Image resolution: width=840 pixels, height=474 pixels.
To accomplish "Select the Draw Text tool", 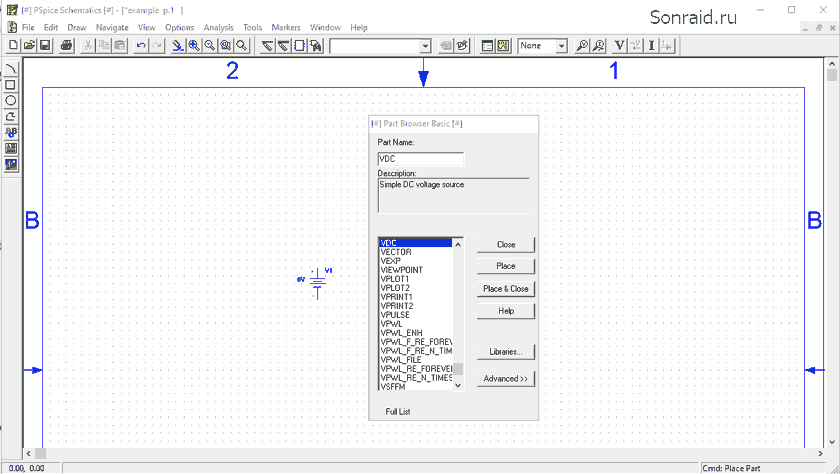I will tap(11, 132).
